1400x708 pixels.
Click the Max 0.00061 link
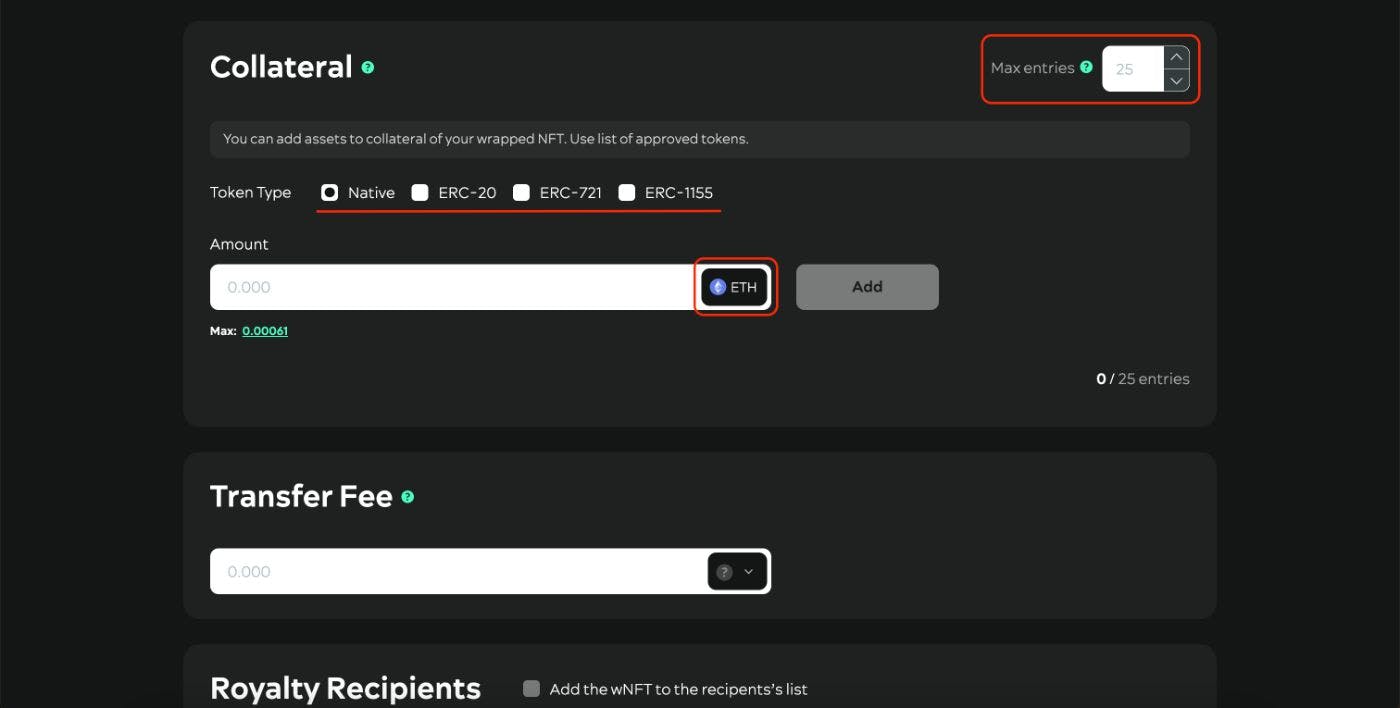(265, 331)
